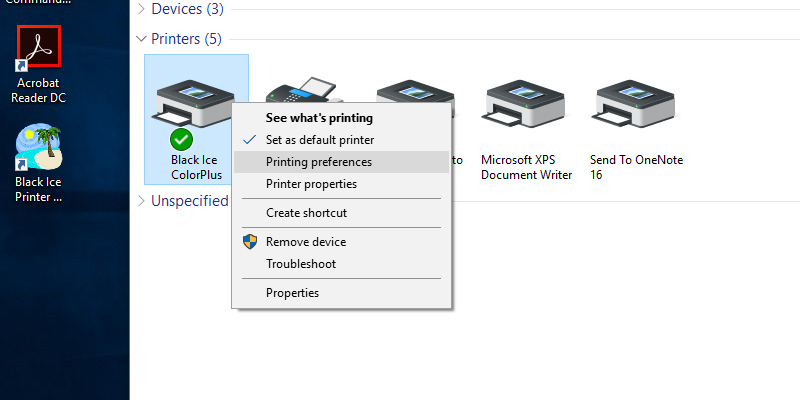Viewport: 800px width, 400px height.
Task: Open Printing preferences from context menu
Action: coord(319,162)
